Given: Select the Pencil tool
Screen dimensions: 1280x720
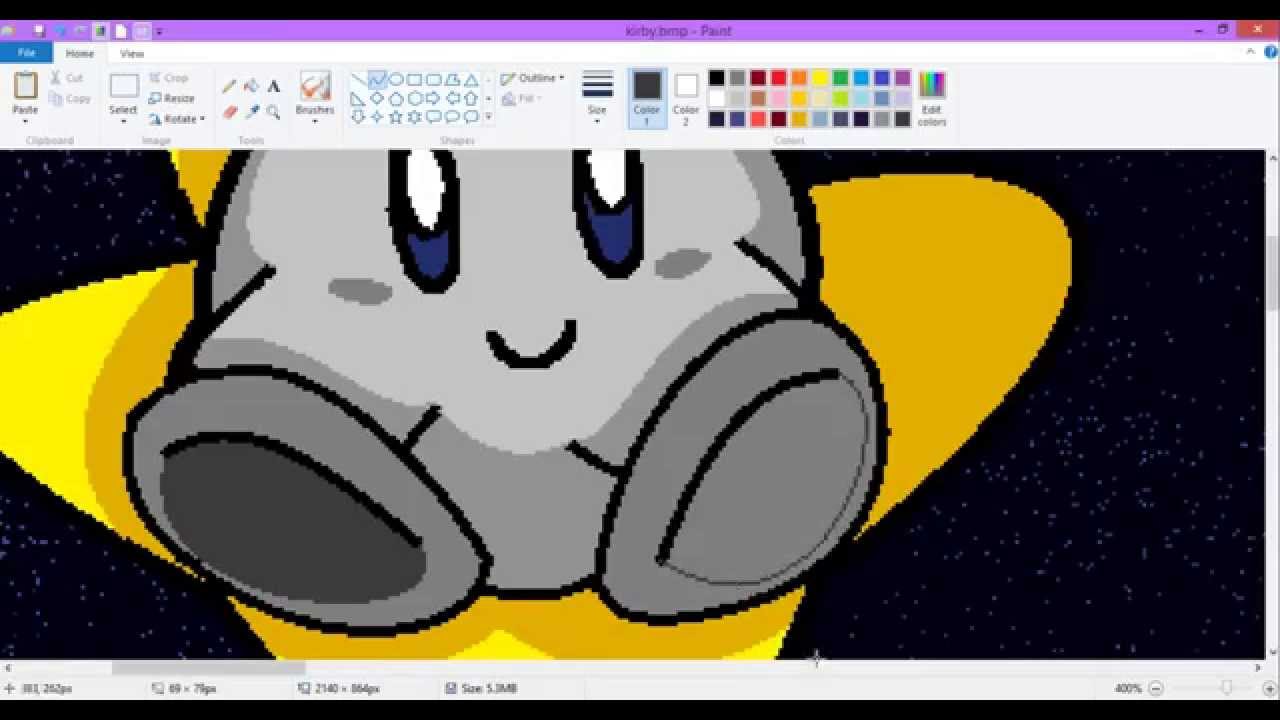Looking at the screenshot, I should coord(229,86).
